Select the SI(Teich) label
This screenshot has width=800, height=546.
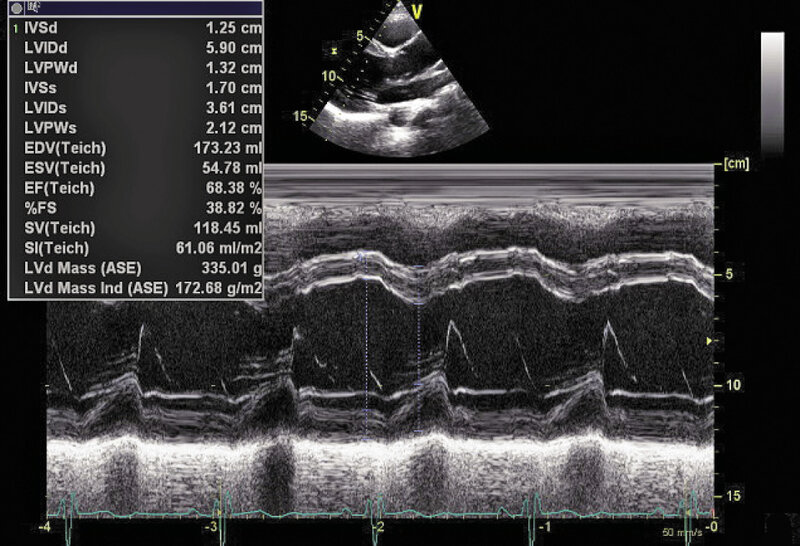(57, 249)
